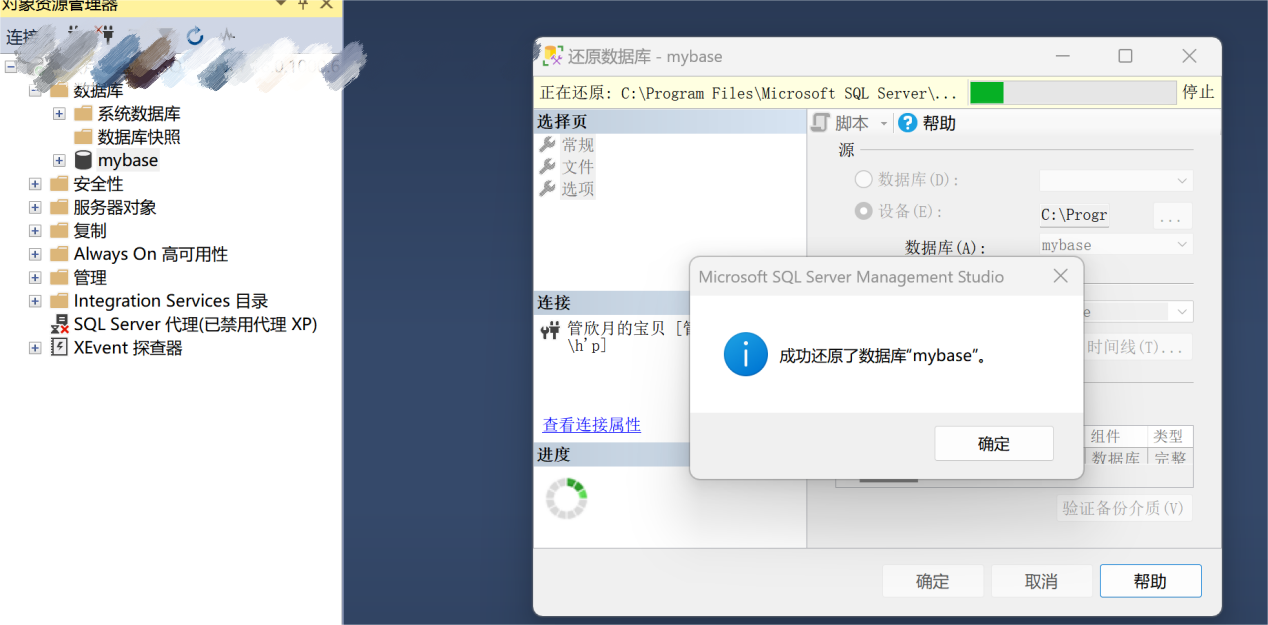Open the 数据库(A) combo box showing mybase

coord(1116,245)
